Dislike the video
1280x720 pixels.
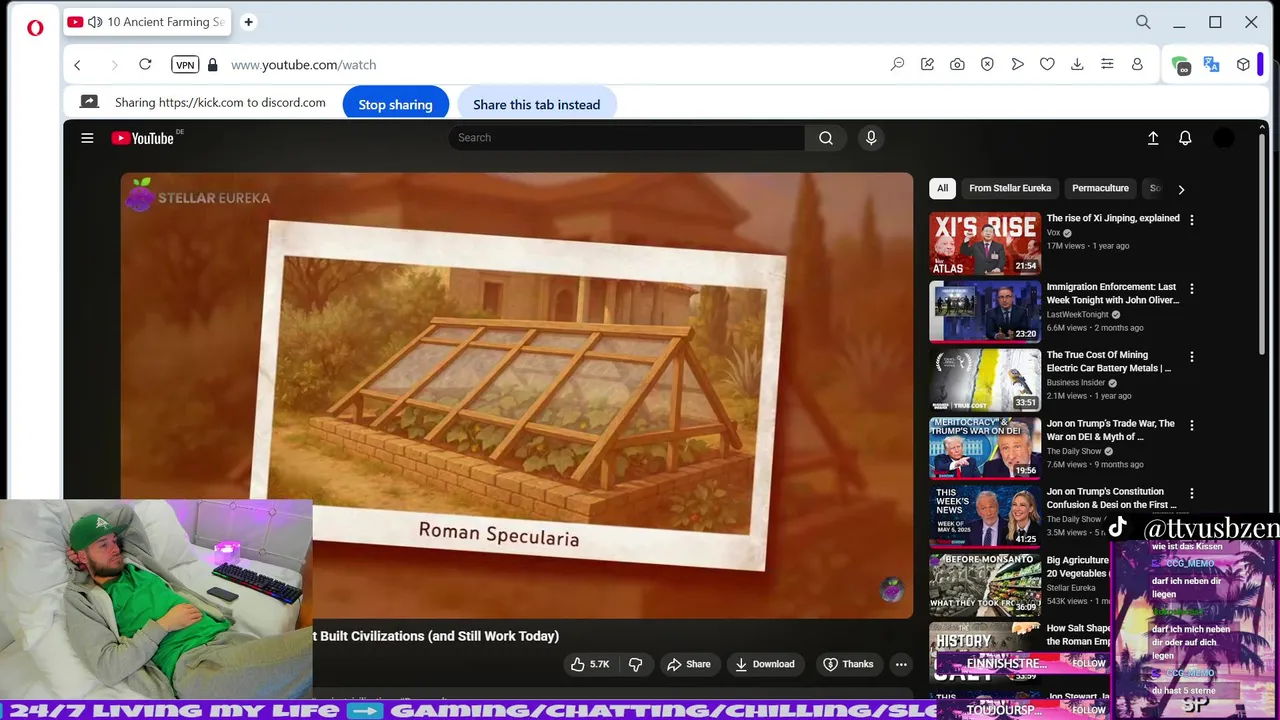(635, 664)
